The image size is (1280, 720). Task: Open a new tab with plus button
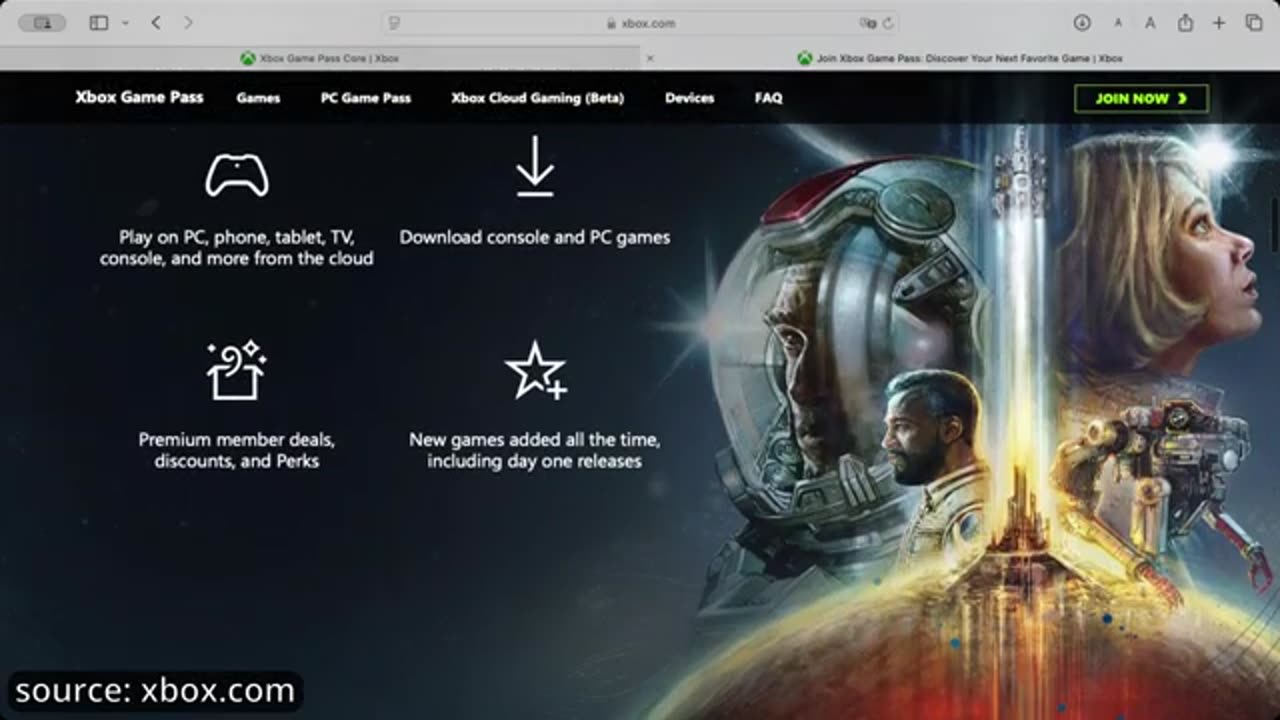[1219, 22]
